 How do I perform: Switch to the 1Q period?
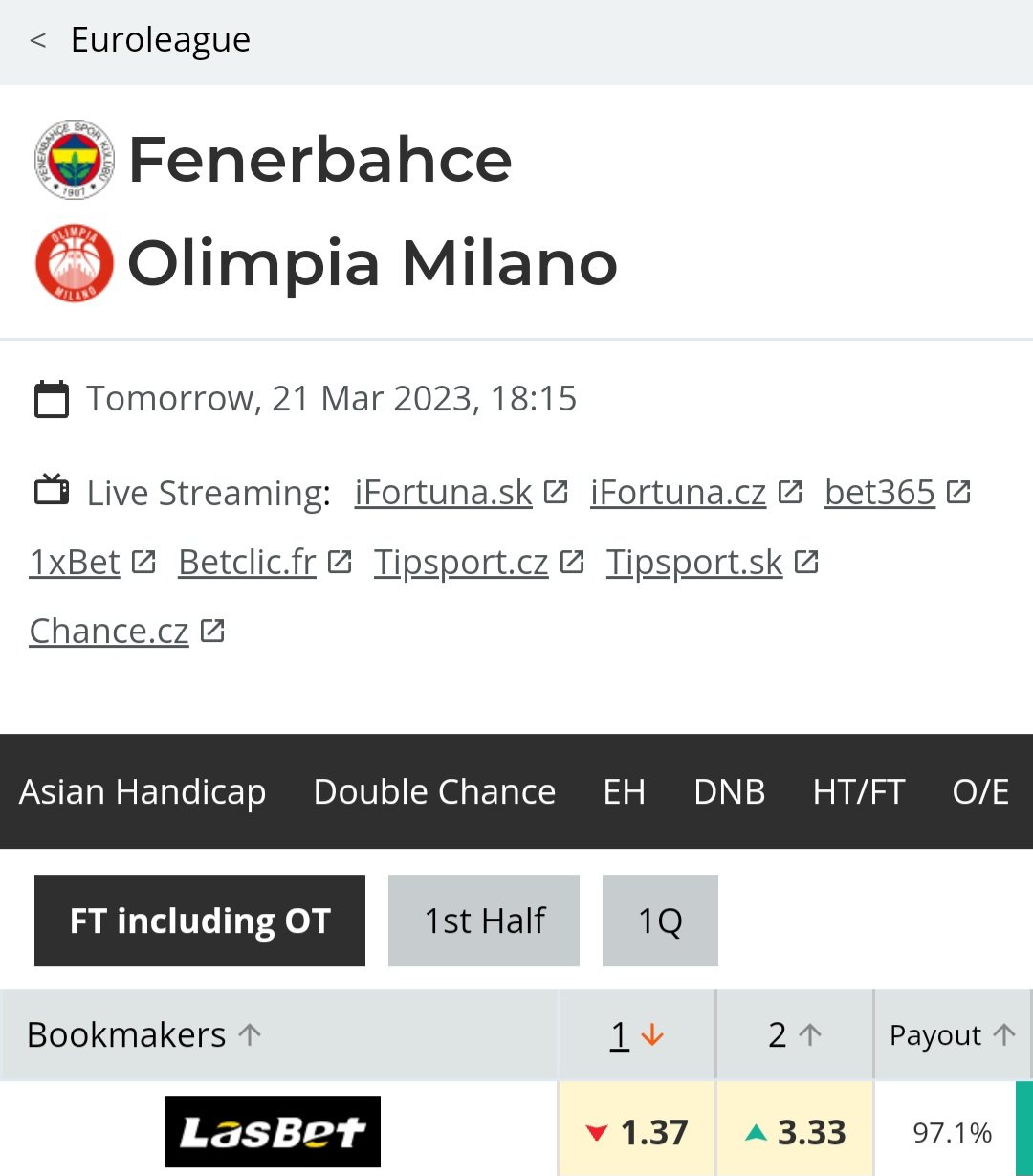pyautogui.click(x=660, y=921)
